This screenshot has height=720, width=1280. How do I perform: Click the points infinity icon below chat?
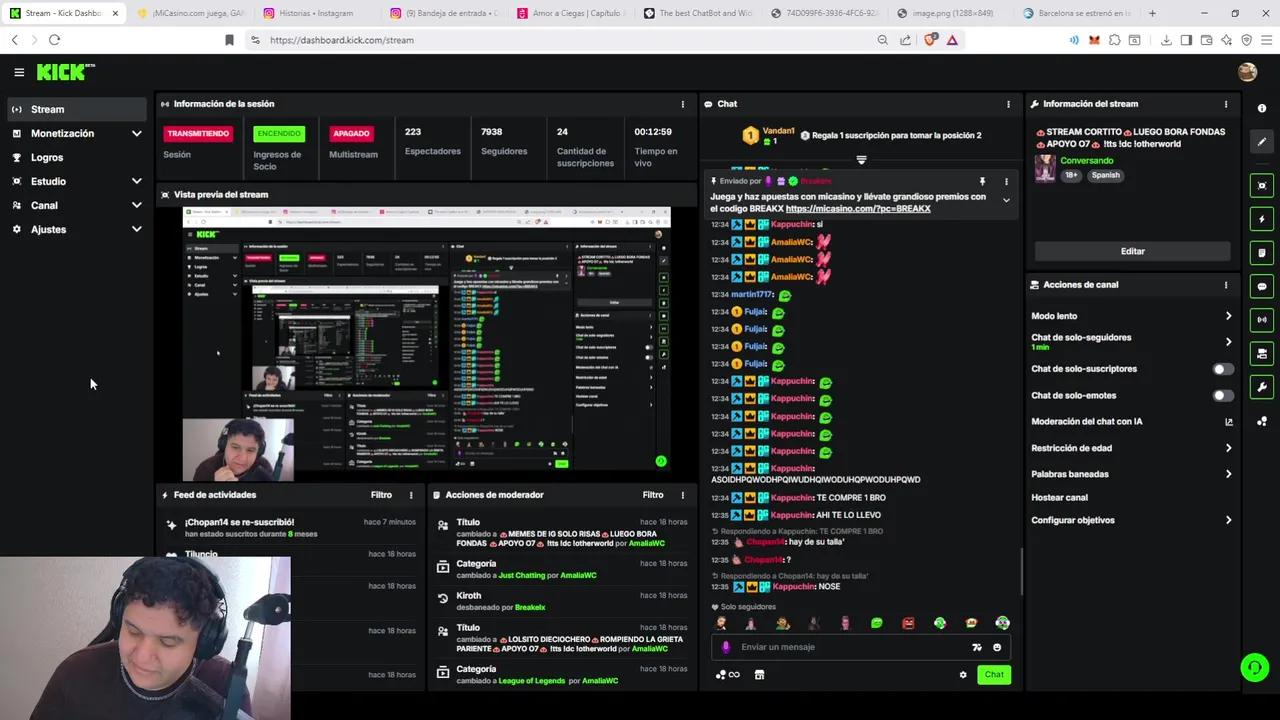727,675
